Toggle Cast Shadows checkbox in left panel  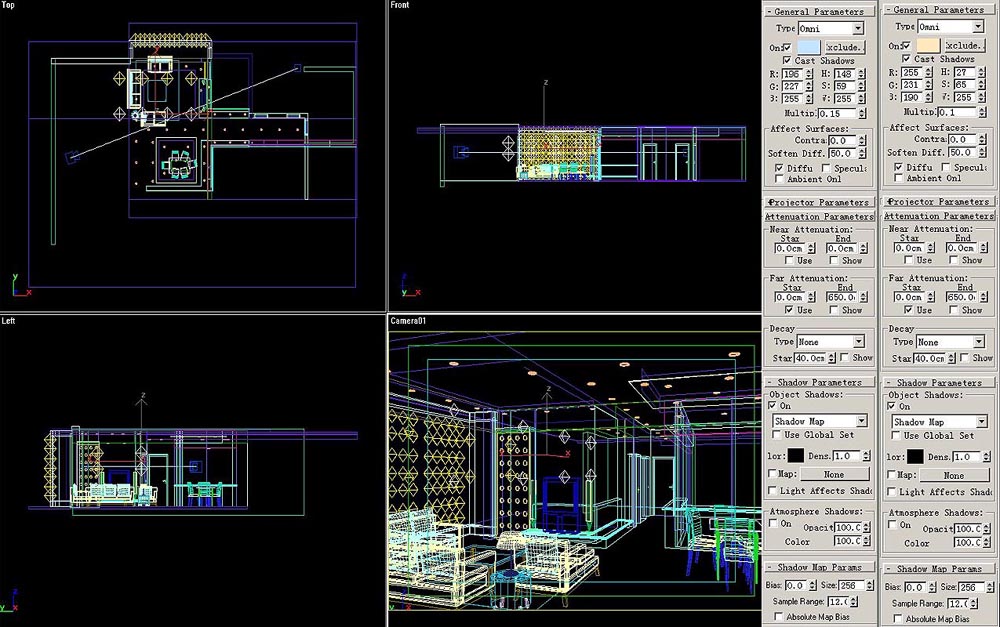(787, 61)
